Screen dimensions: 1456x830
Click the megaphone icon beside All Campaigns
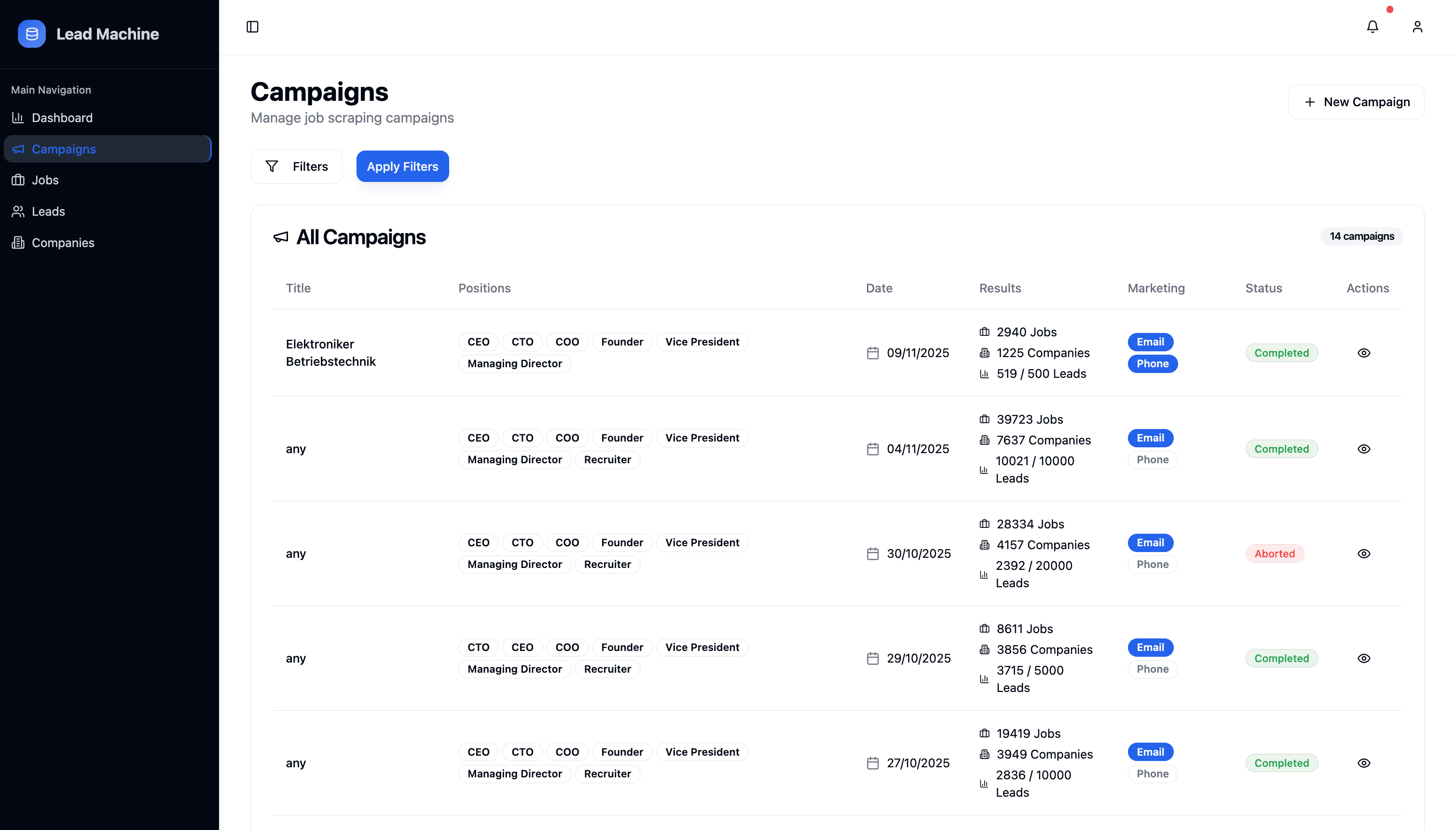[x=280, y=238]
